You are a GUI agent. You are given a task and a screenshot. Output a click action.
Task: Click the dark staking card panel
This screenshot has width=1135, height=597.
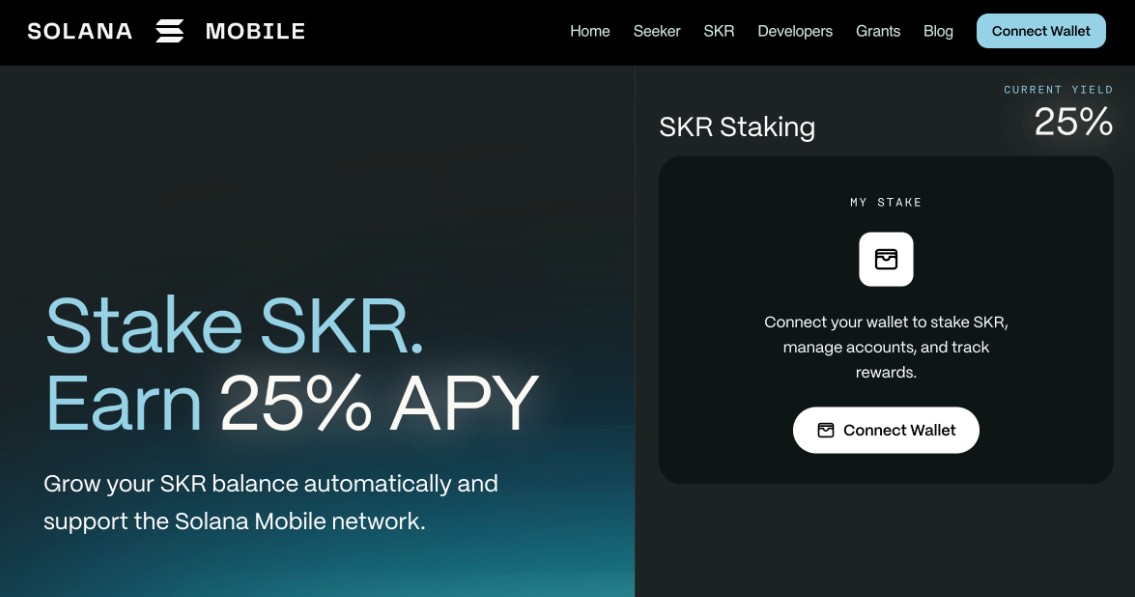(x=886, y=320)
